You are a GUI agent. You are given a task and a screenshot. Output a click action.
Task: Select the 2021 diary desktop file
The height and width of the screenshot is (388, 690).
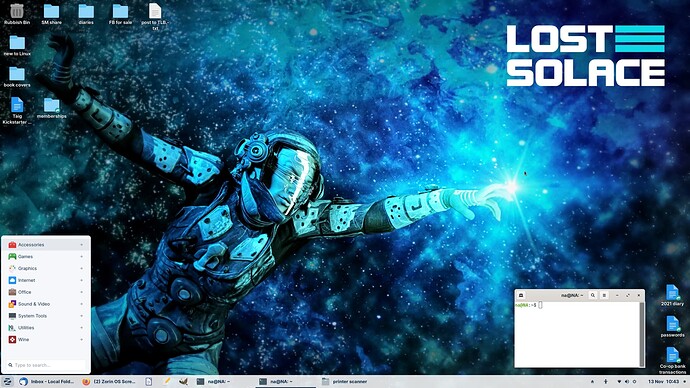pyautogui.click(x=672, y=295)
